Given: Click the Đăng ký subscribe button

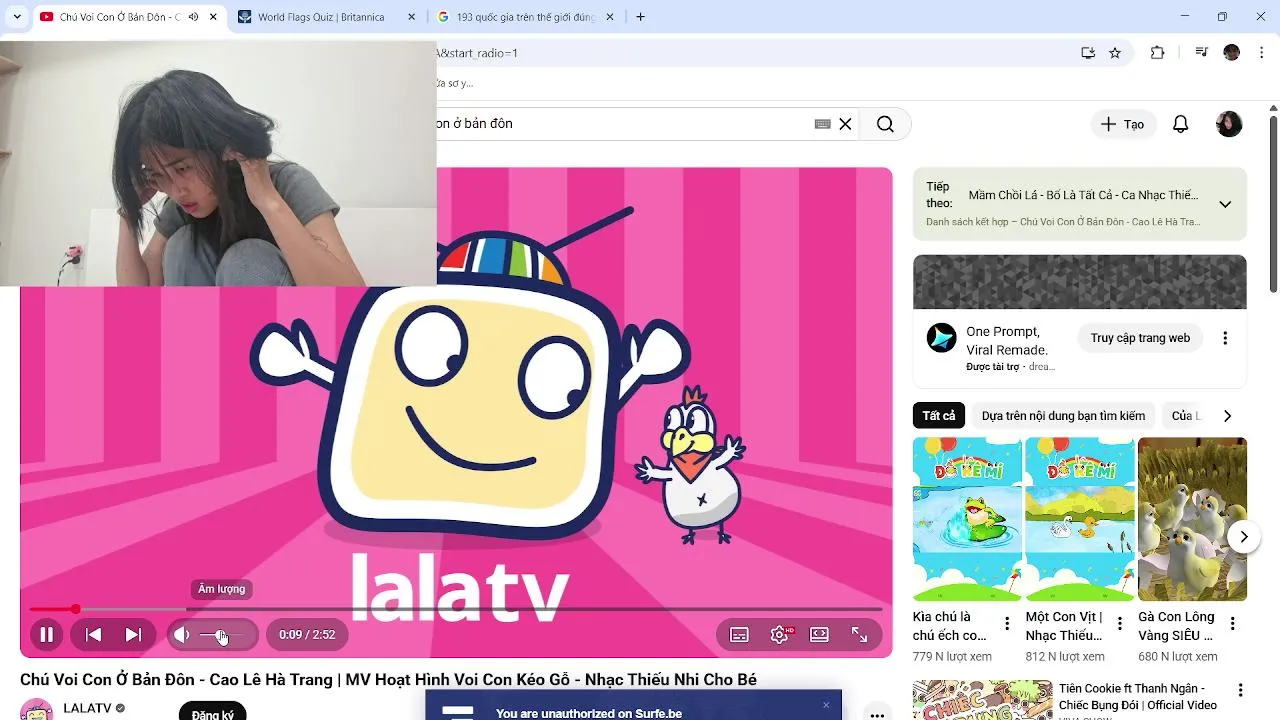Looking at the screenshot, I should click(x=212, y=711).
